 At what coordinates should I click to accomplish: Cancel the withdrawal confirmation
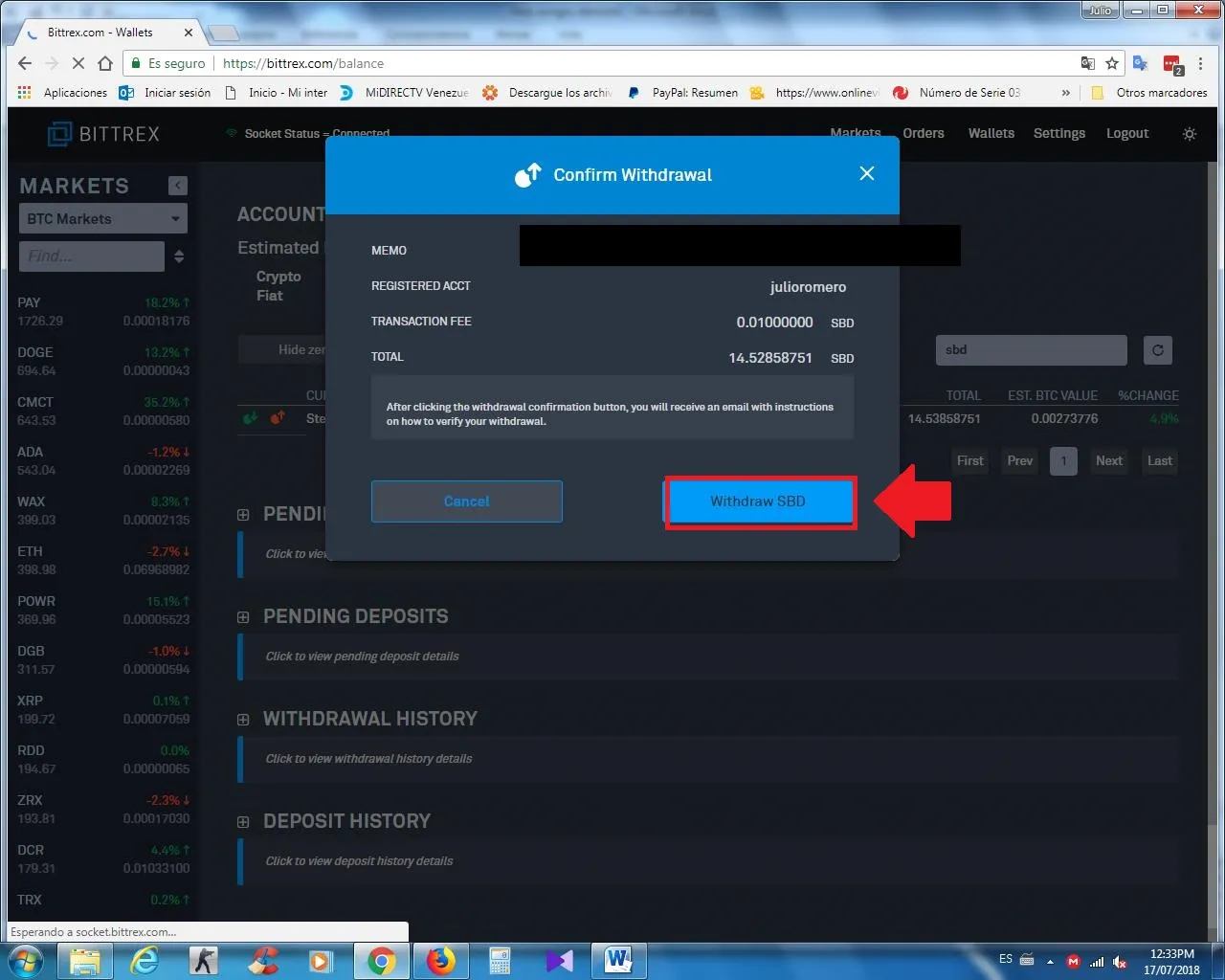(x=466, y=501)
